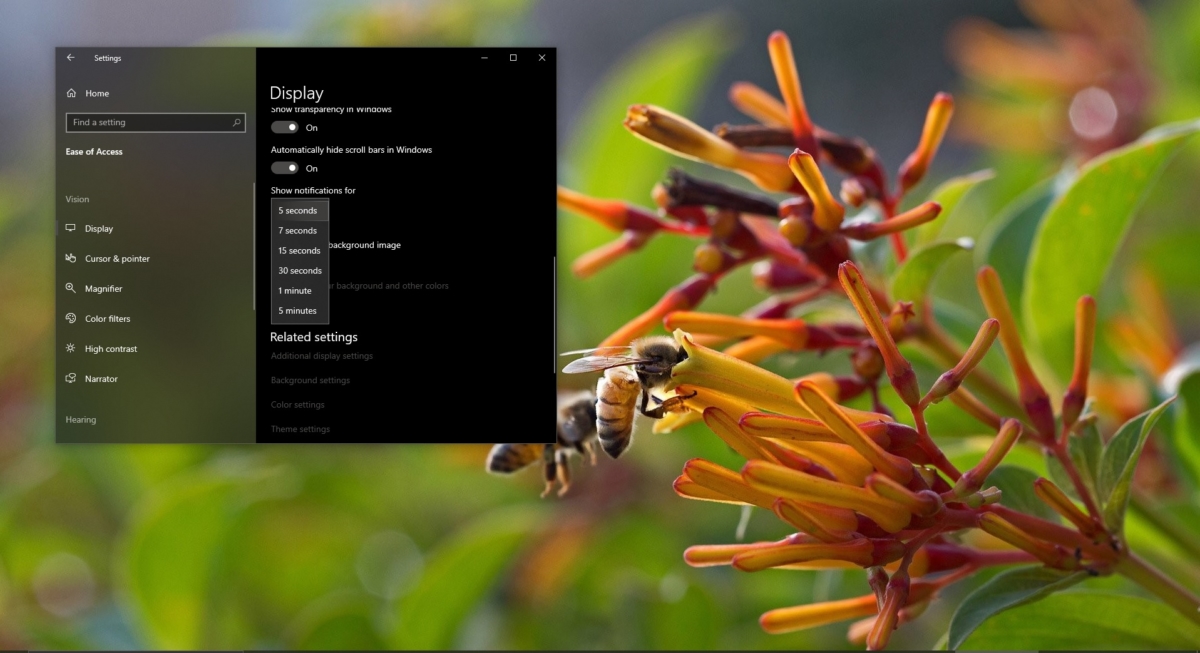The height and width of the screenshot is (653, 1200).
Task: Open Background settings link
Action: (x=310, y=380)
